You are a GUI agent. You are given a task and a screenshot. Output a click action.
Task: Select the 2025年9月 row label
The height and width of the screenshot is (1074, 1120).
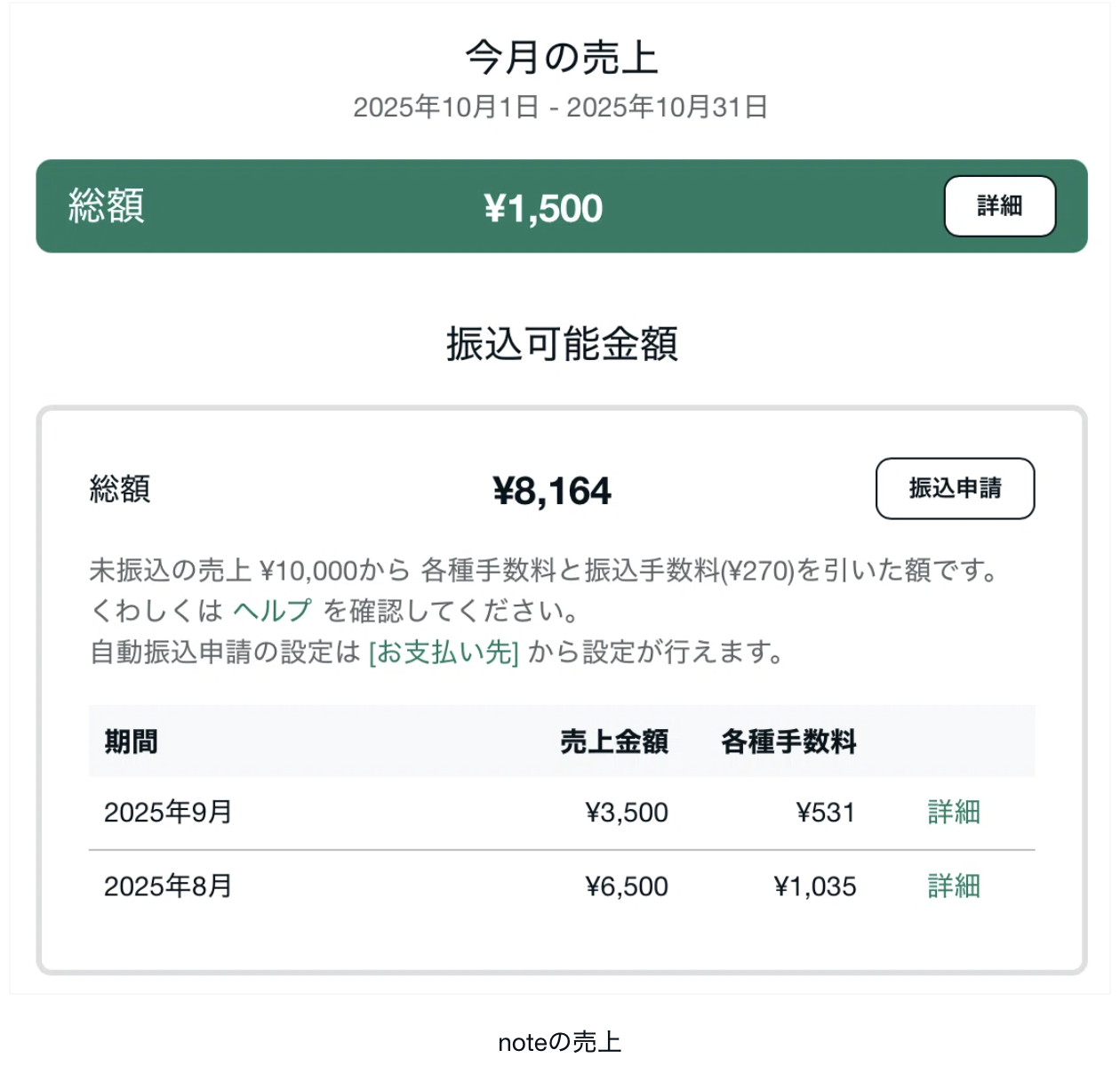168,812
